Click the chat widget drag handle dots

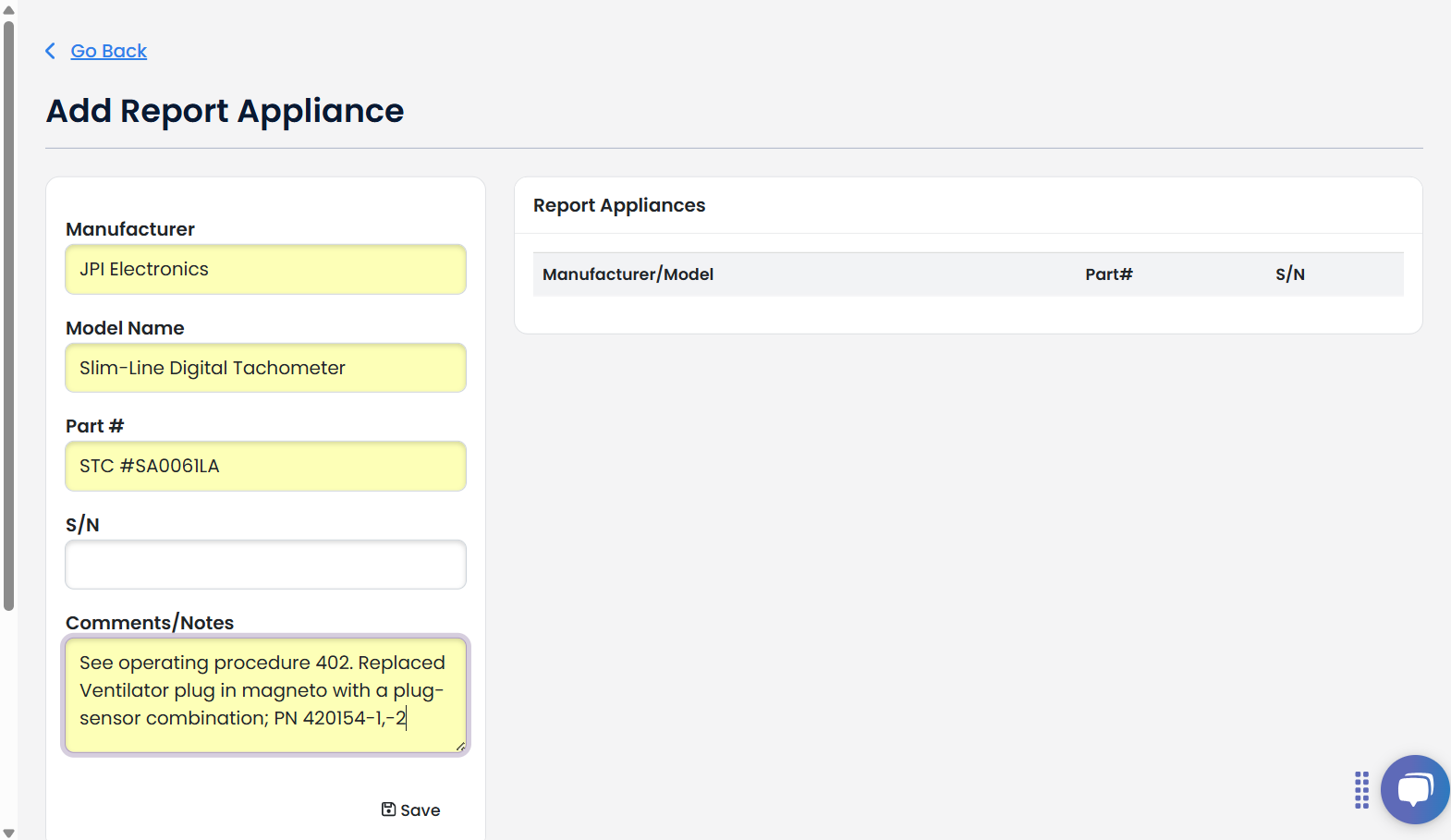[x=1361, y=790]
